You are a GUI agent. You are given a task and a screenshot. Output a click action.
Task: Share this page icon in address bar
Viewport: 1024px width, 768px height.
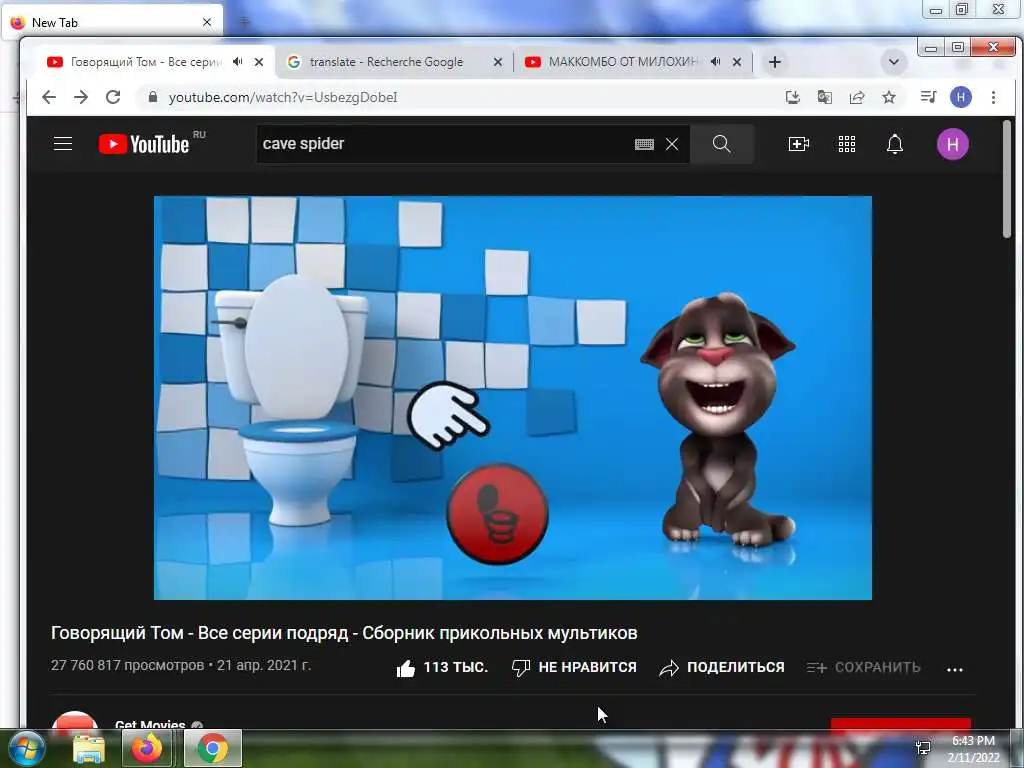coord(857,97)
